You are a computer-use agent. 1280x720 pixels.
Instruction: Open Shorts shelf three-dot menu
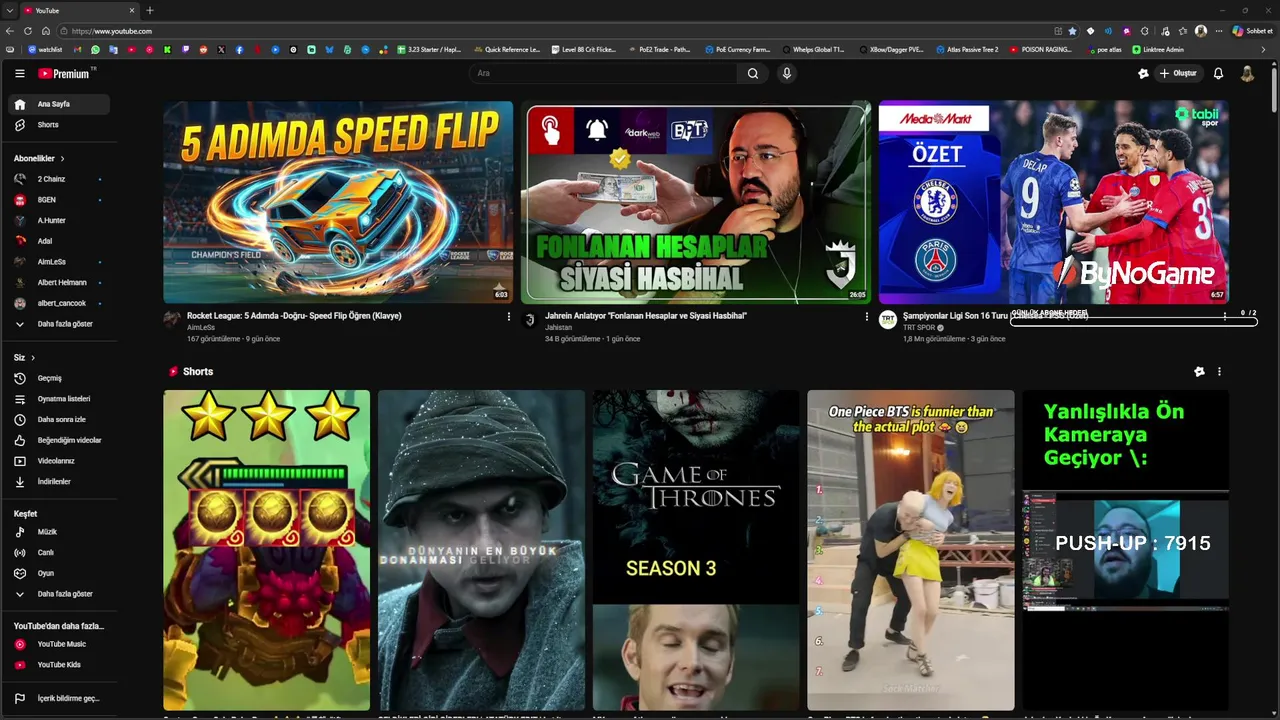click(1219, 371)
